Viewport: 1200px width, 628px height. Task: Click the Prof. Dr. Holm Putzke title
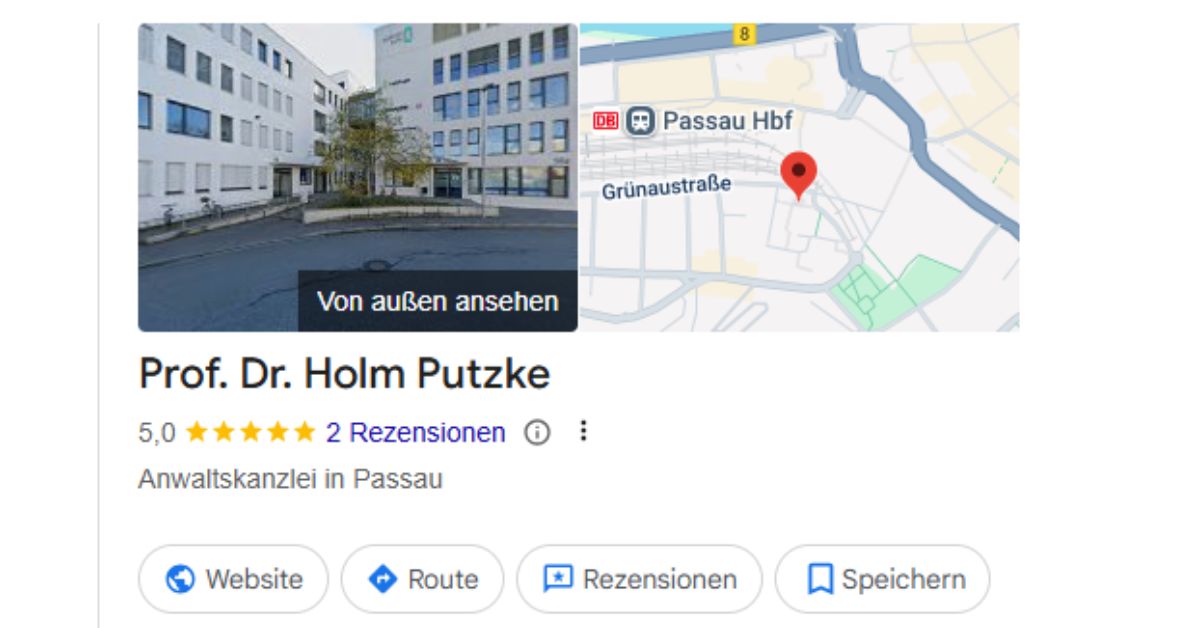click(344, 375)
